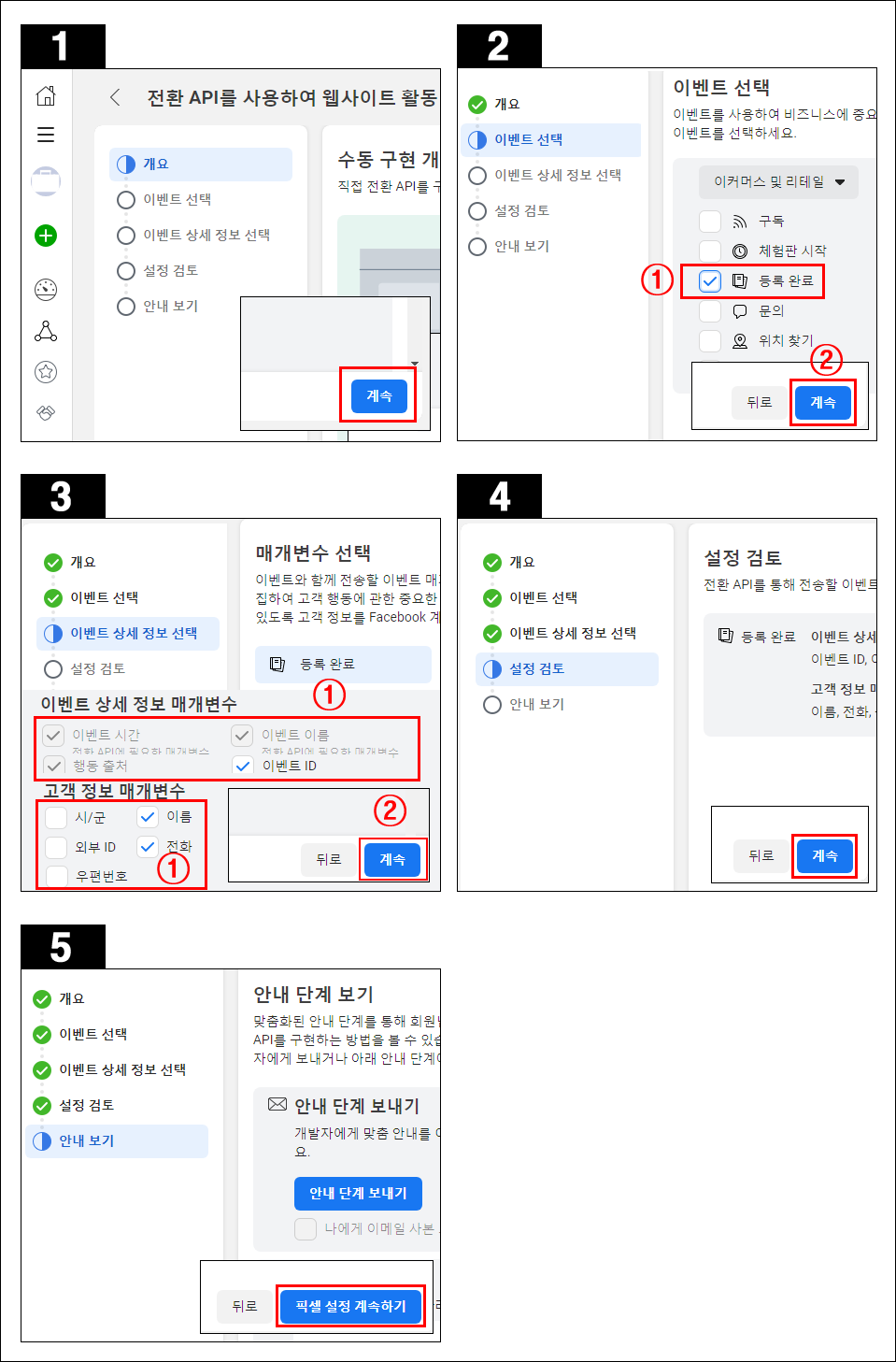Click the 픽셀 설정 계속하기 button
The height and width of the screenshot is (1362, 896).
pos(350,1306)
